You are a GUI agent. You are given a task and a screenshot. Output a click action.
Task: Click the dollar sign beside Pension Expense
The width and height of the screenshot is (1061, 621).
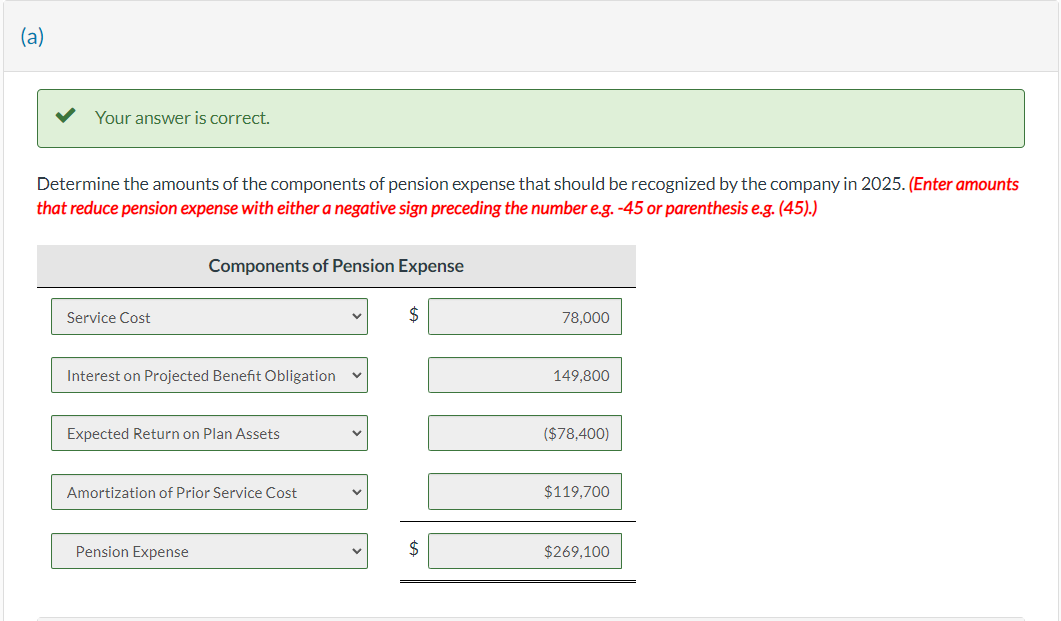pos(412,548)
